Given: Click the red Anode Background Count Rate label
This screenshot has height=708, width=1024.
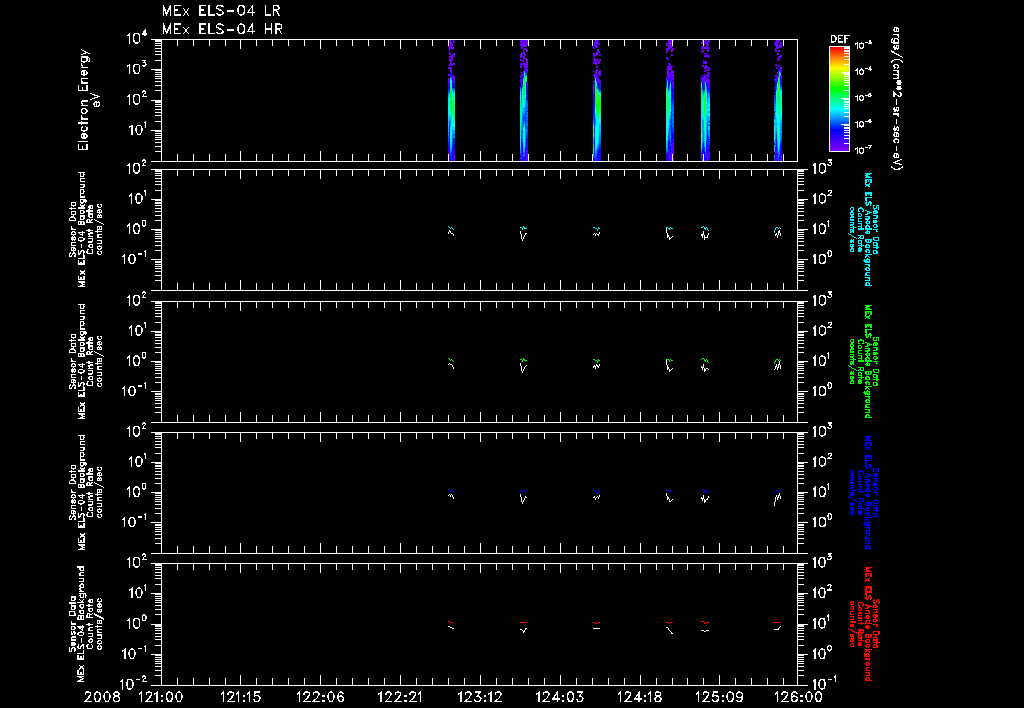Looking at the screenshot, I should click(x=863, y=624).
